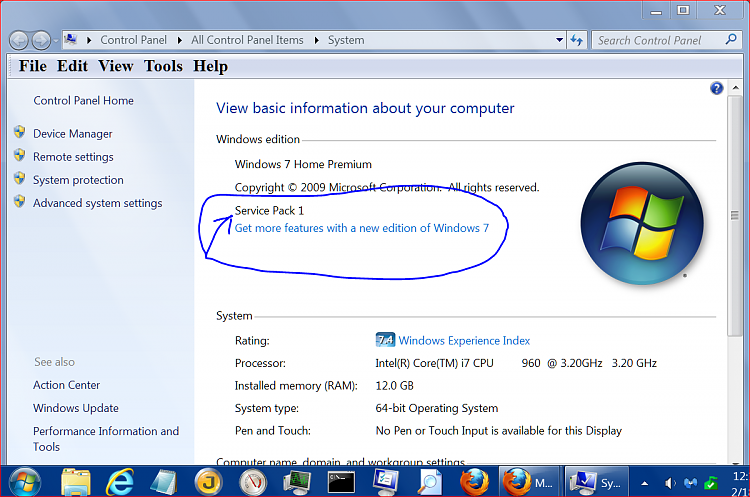Click the Windows Experience Index 7.4 badge
This screenshot has height=497, width=750.
click(385, 340)
